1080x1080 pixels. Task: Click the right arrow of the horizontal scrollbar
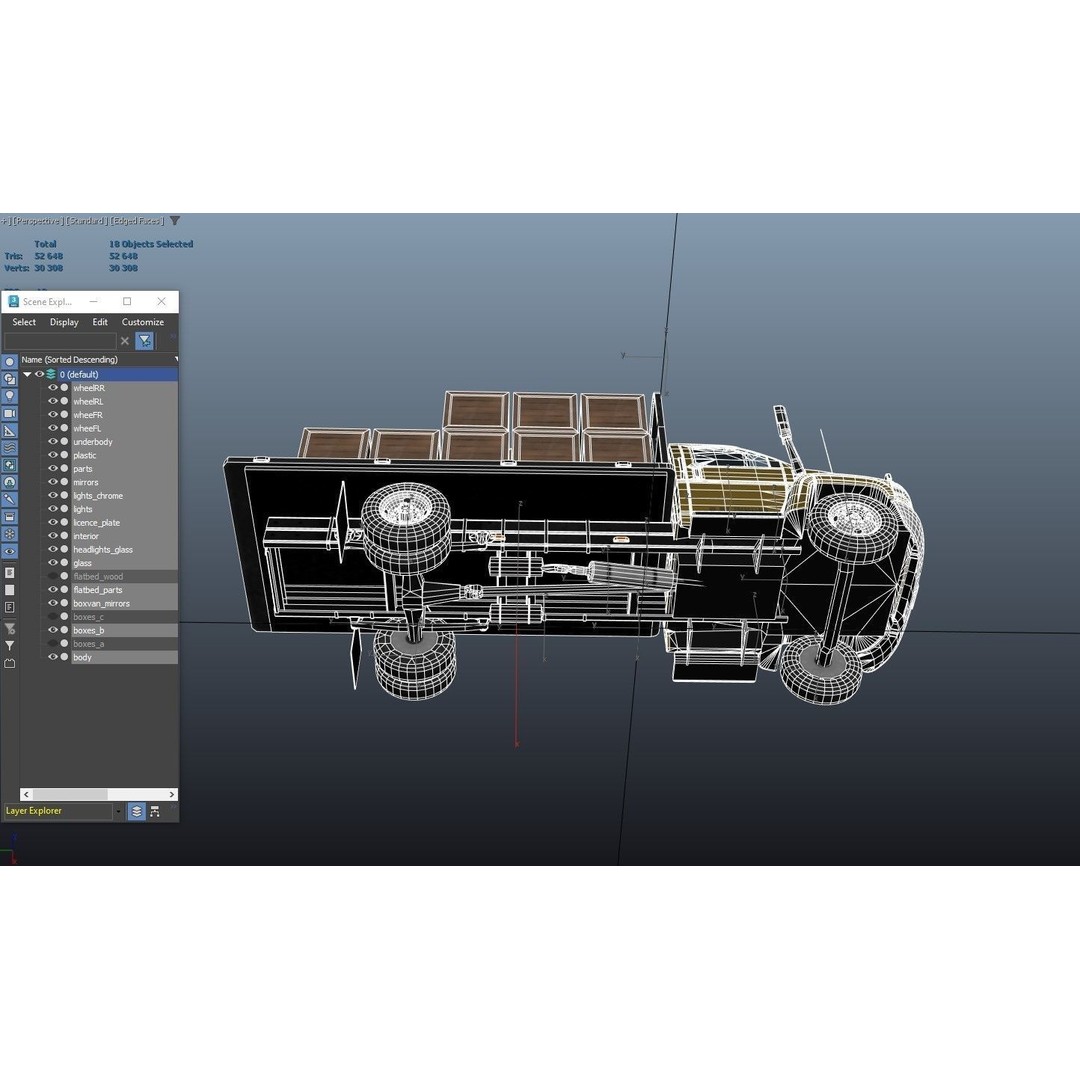171,794
